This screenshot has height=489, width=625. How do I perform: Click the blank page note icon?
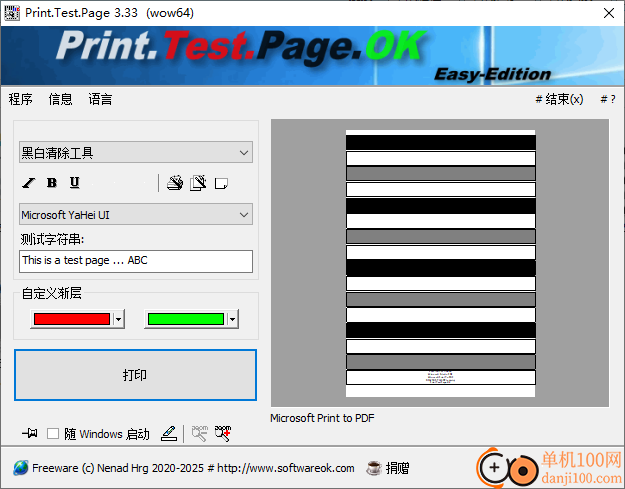(221, 183)
